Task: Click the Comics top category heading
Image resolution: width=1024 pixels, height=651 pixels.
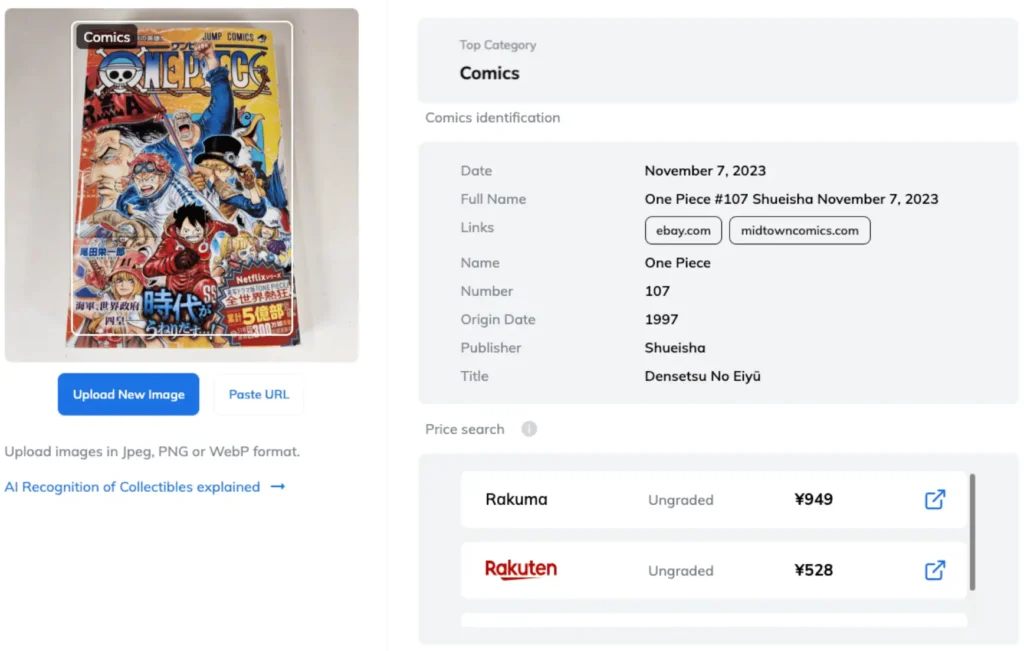Action: tap(489, 73)
